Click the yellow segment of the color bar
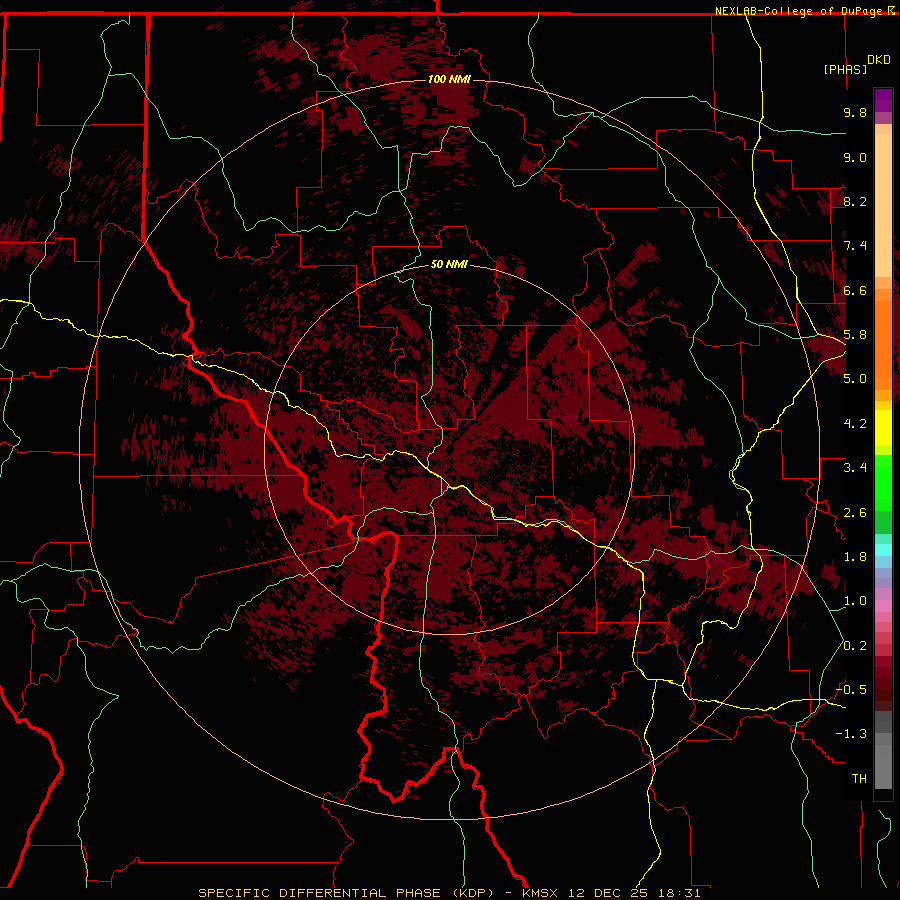Viewport: 900px width, 900px height. click(883, 428)
